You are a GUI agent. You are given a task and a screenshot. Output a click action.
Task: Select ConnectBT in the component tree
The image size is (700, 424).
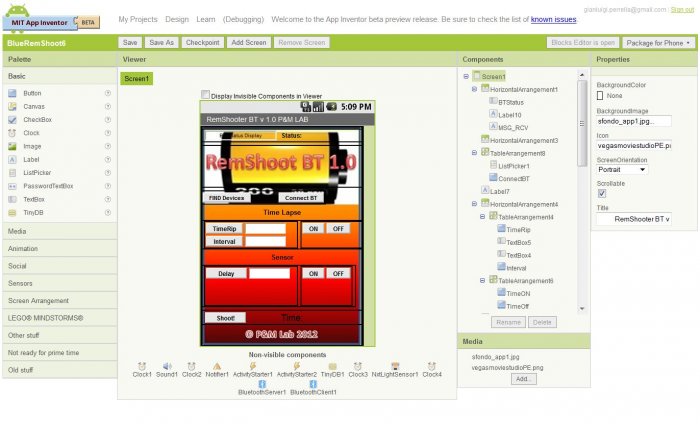(x=513, y=179)
